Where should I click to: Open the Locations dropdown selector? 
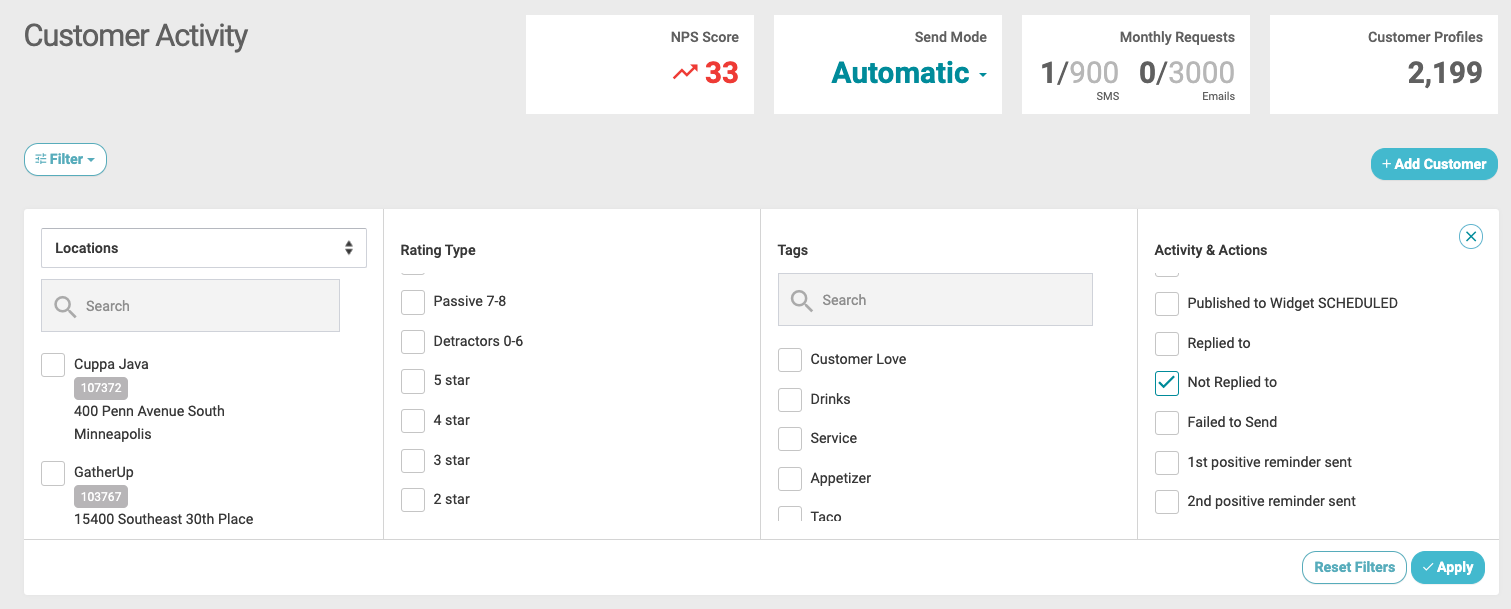(x=204, y=248)
